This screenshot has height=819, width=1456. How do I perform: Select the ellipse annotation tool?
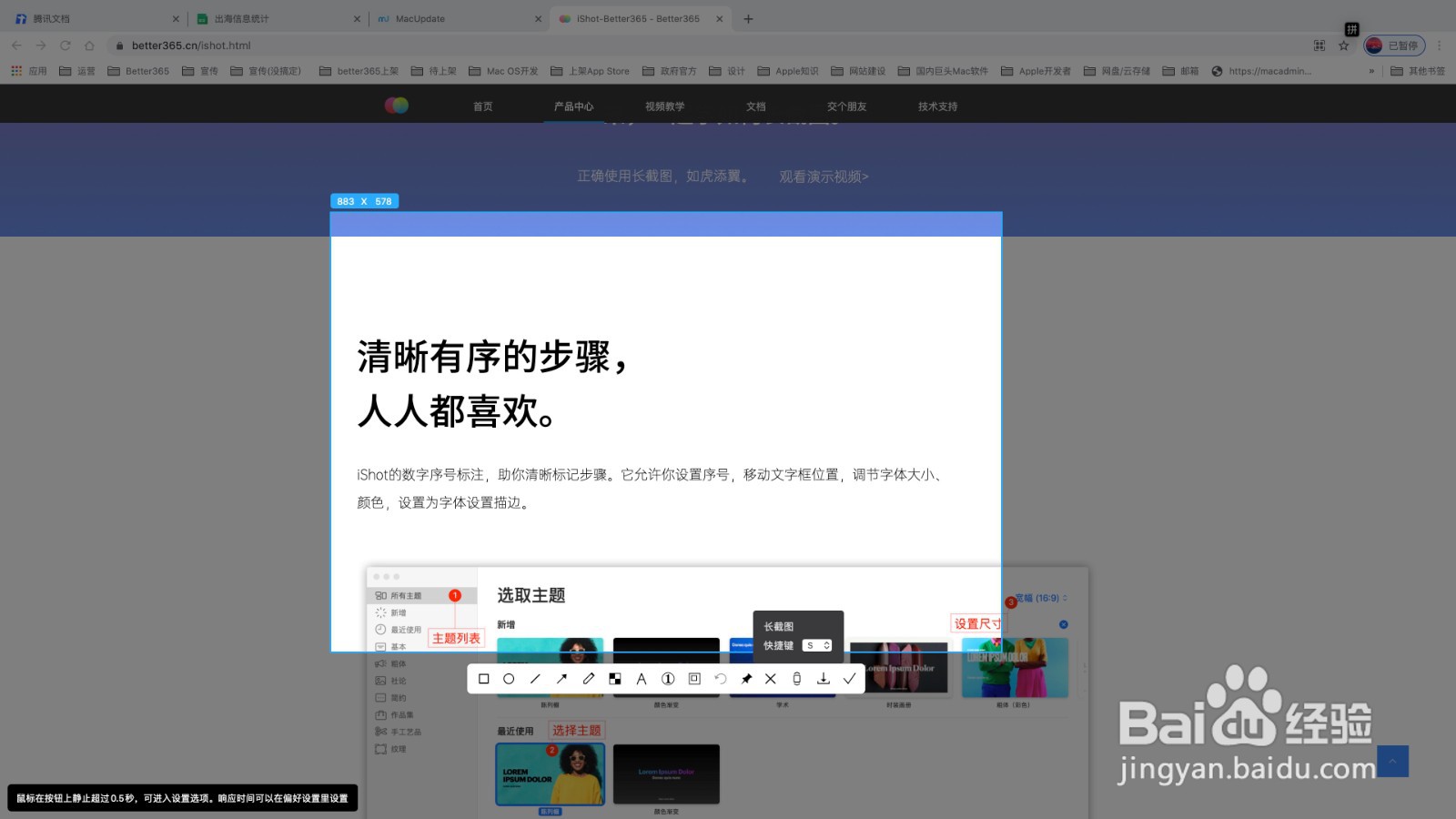click(x=510, y=679)
